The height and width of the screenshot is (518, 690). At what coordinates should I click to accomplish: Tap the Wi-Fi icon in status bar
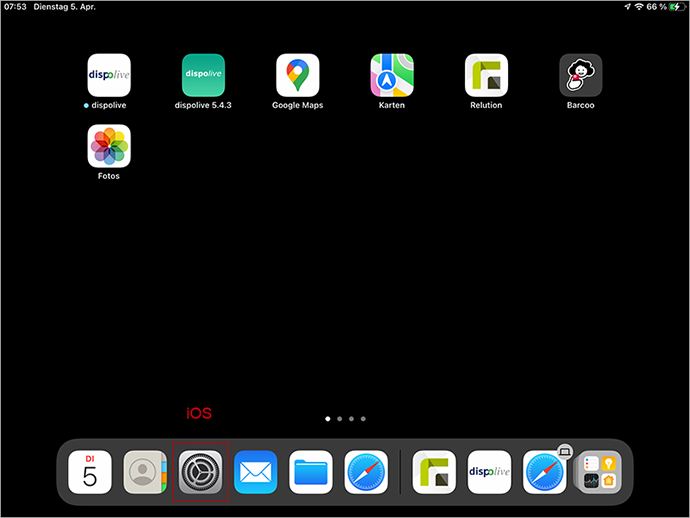(639, 7)
